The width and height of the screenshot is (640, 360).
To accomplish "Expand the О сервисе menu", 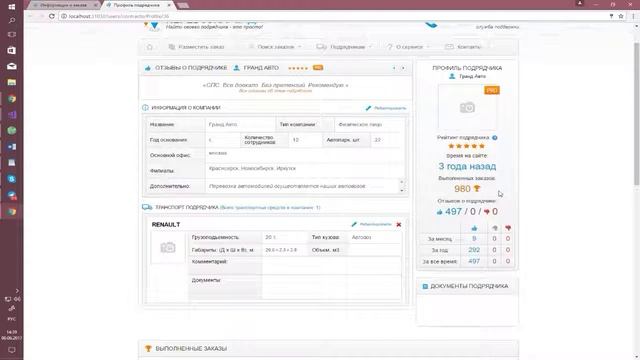I will tap(408, 47).
